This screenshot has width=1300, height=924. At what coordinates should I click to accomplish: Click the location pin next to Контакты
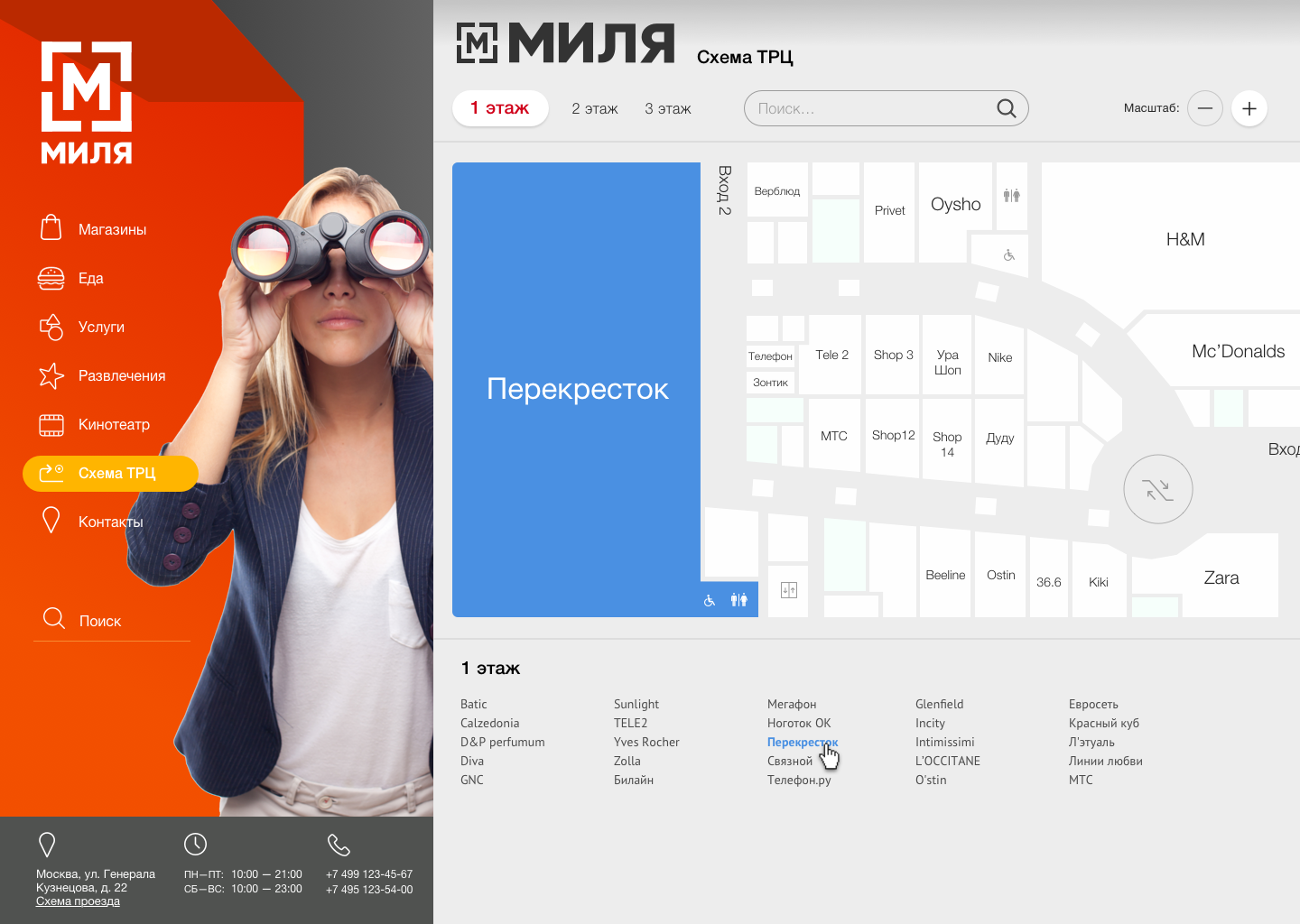51,521
